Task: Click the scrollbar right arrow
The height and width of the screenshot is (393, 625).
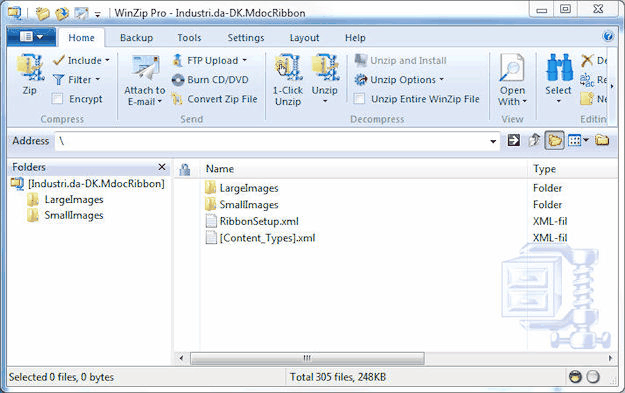Action: pyautogui.click(x=610, y=358)
